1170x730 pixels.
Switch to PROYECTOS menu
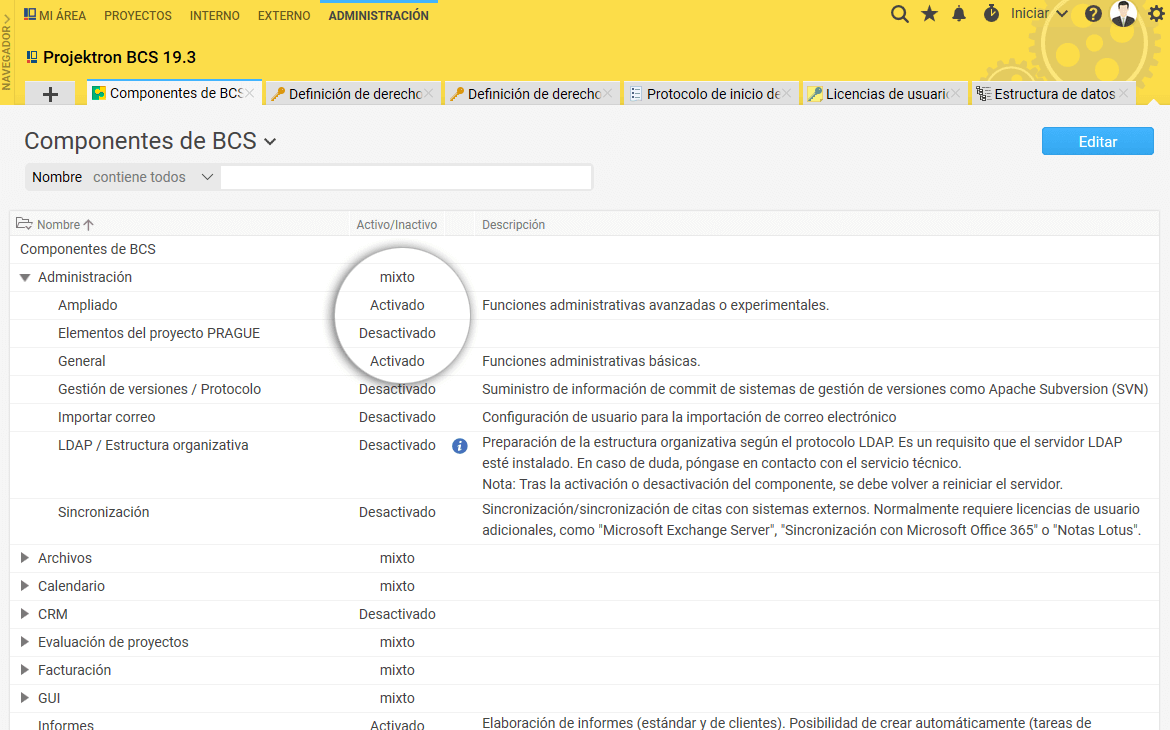pyautogui.click(x=138, y=15)
